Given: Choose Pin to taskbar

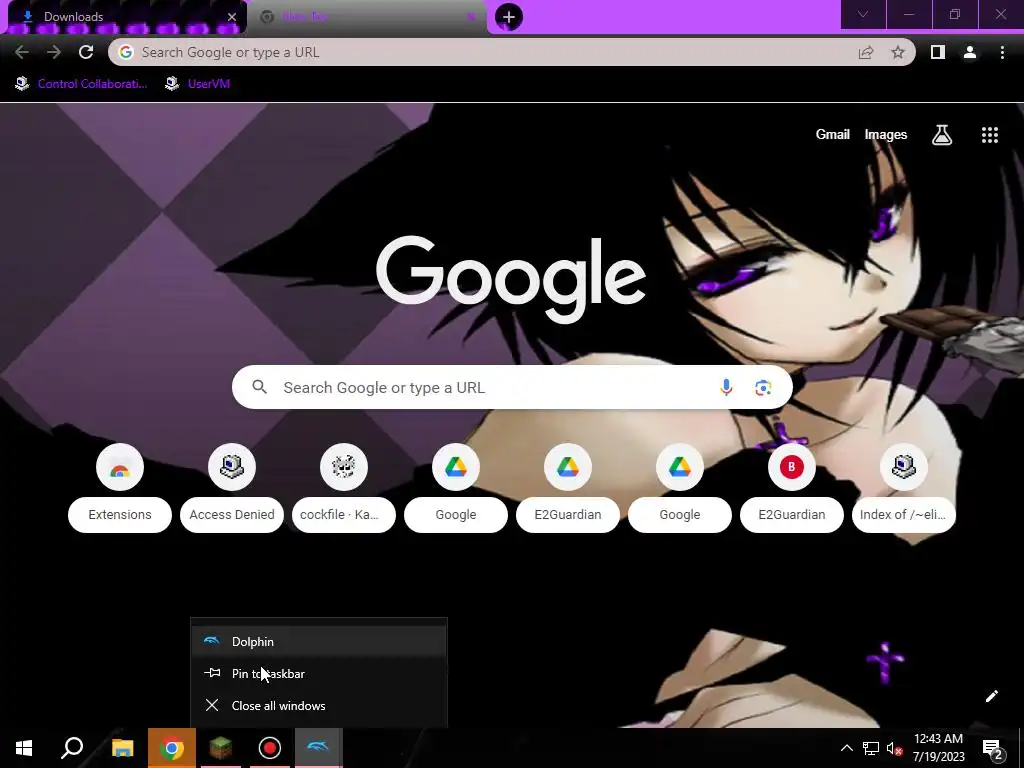Looking at the screenshot, I should click(x=319, y=673).
